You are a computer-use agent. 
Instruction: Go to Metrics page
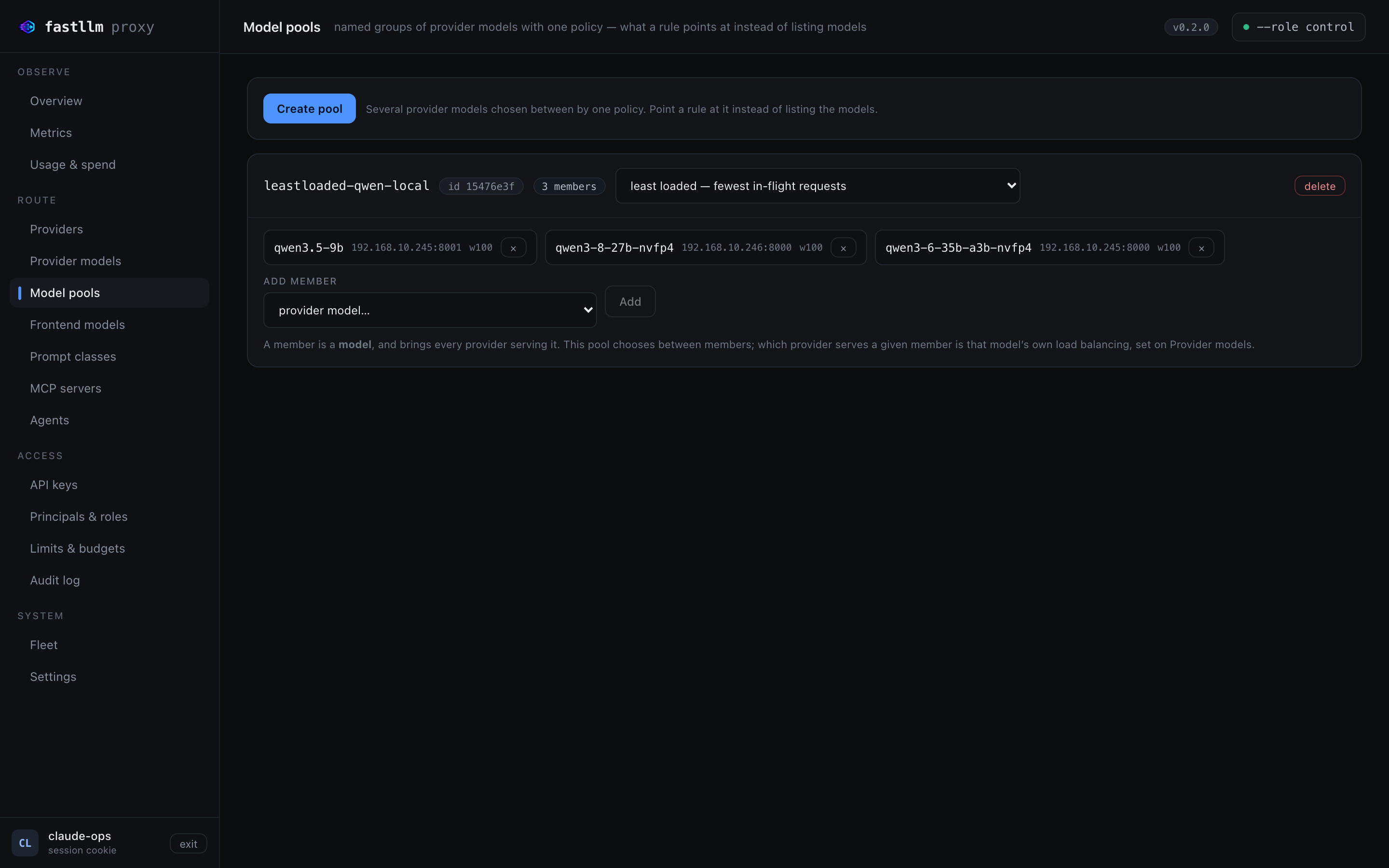pos(109,133)
